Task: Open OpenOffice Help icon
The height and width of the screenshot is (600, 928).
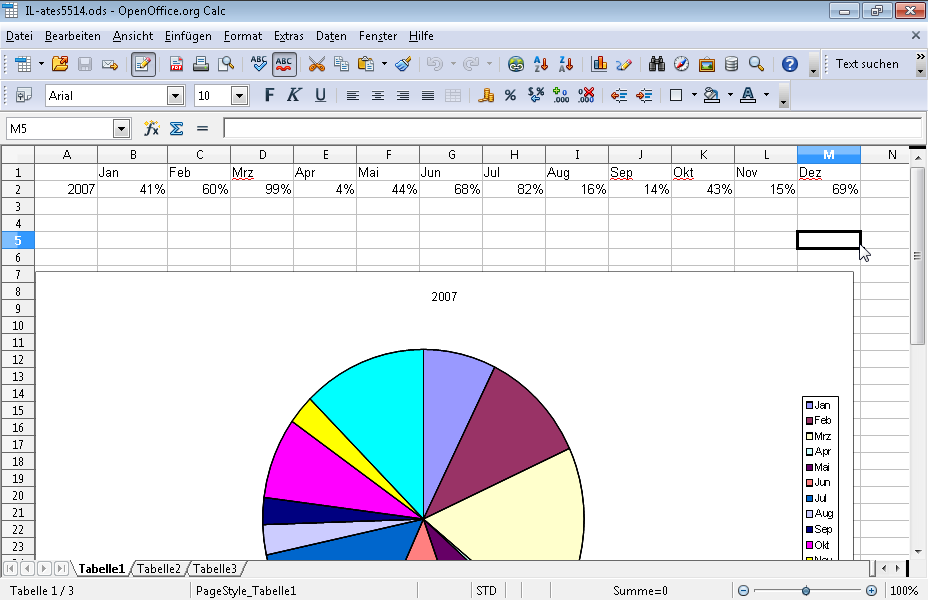Action: point(790,64)
